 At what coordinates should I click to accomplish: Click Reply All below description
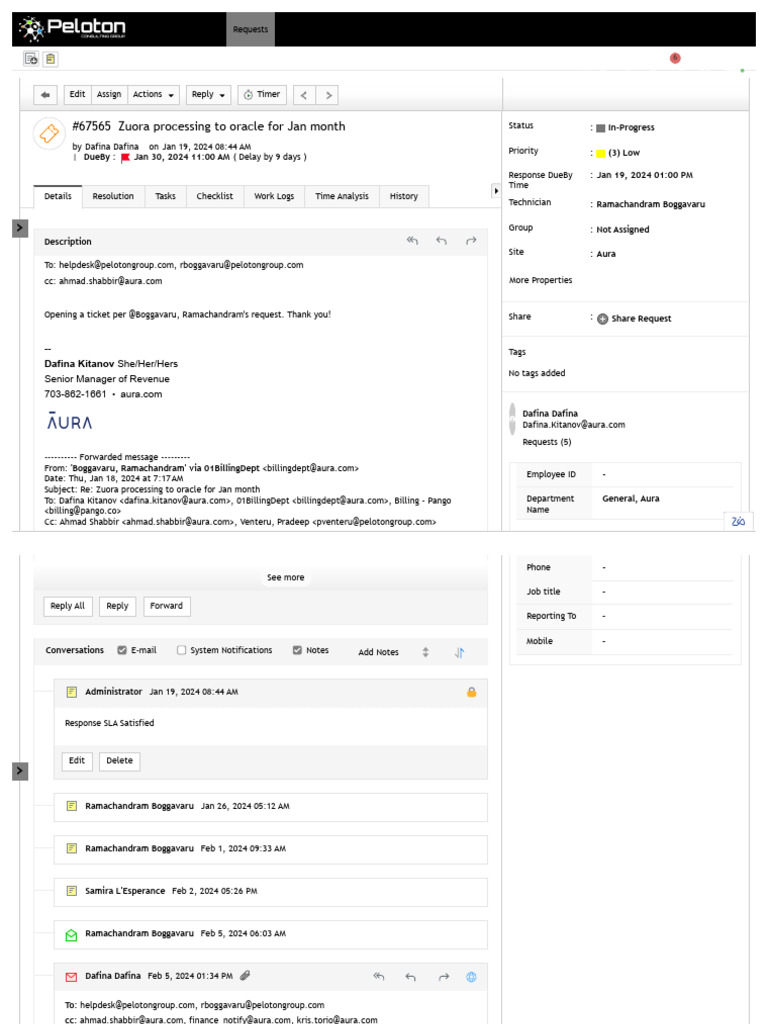pos(68,606)
